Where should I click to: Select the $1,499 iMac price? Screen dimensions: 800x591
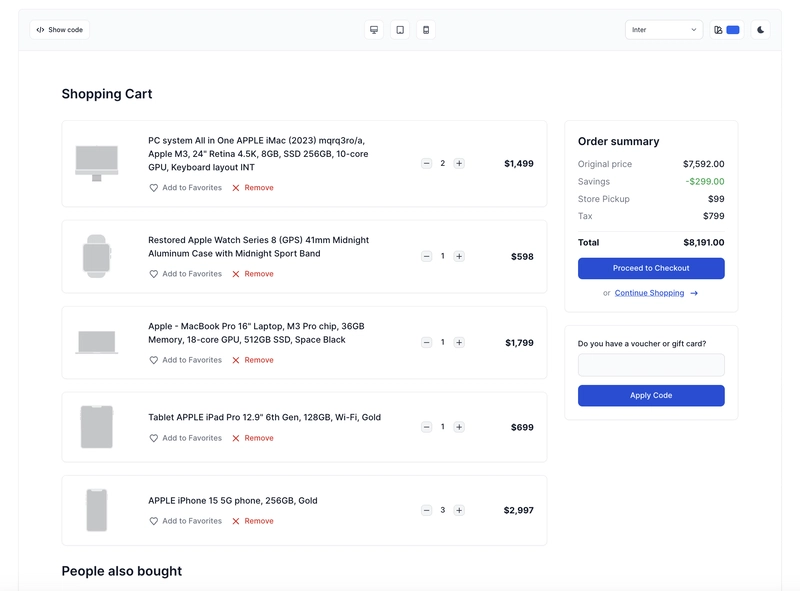[x=519, y=163]
